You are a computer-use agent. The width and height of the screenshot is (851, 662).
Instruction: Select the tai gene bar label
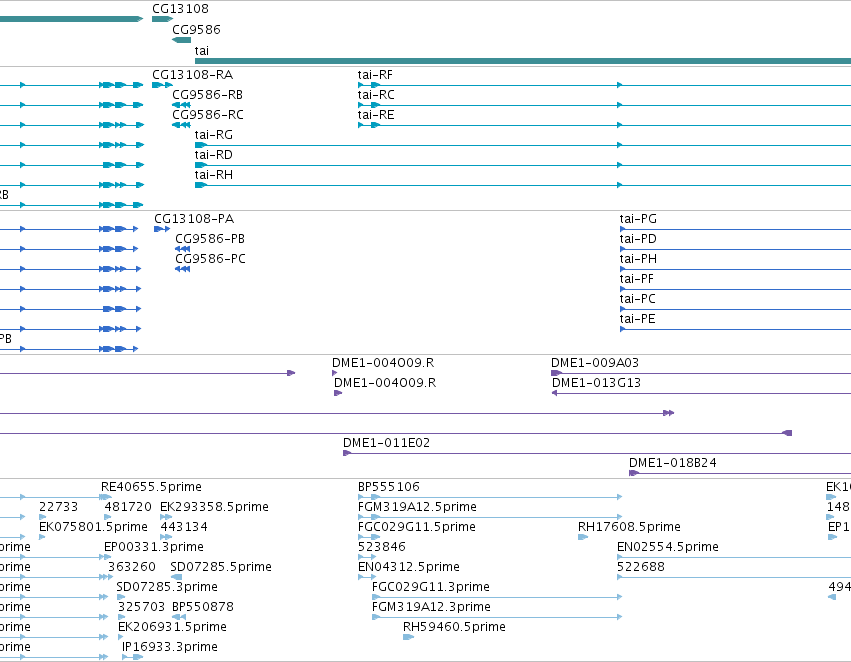(x=201, y=50)
